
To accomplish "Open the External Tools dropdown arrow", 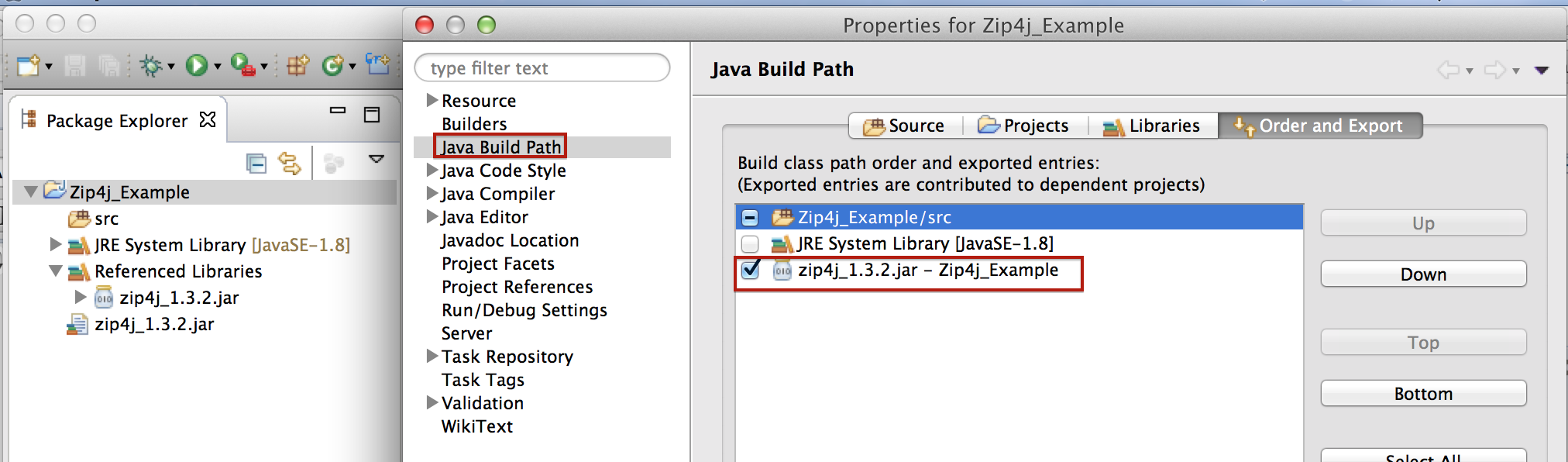I will [x=264, y=67].
